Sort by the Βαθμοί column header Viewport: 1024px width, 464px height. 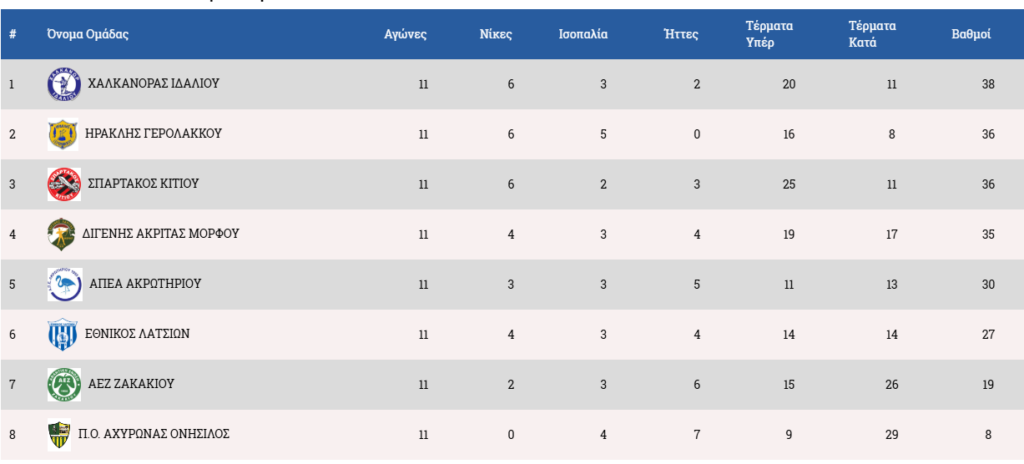971,34
